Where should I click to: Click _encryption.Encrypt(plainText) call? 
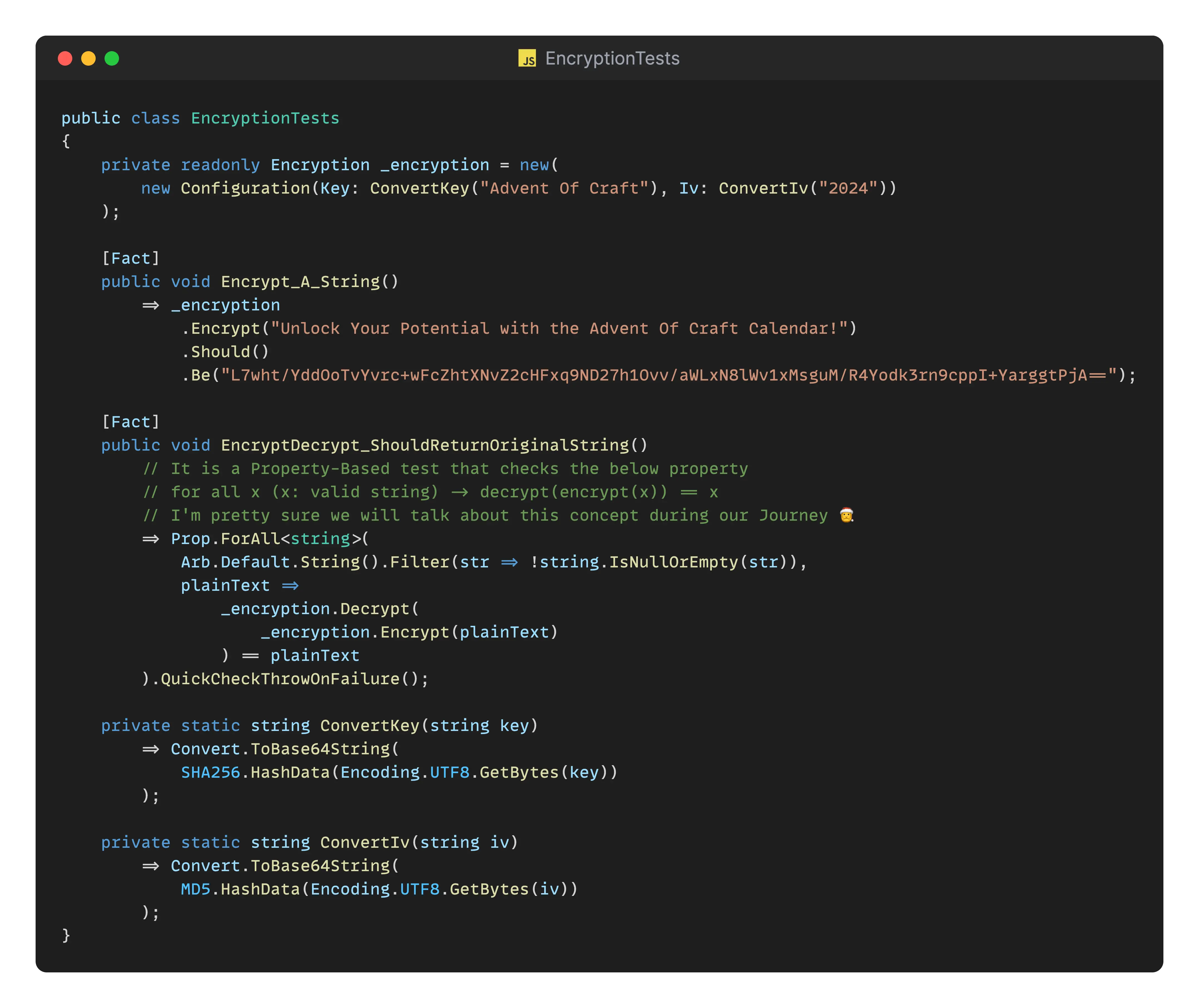[410, 633]
